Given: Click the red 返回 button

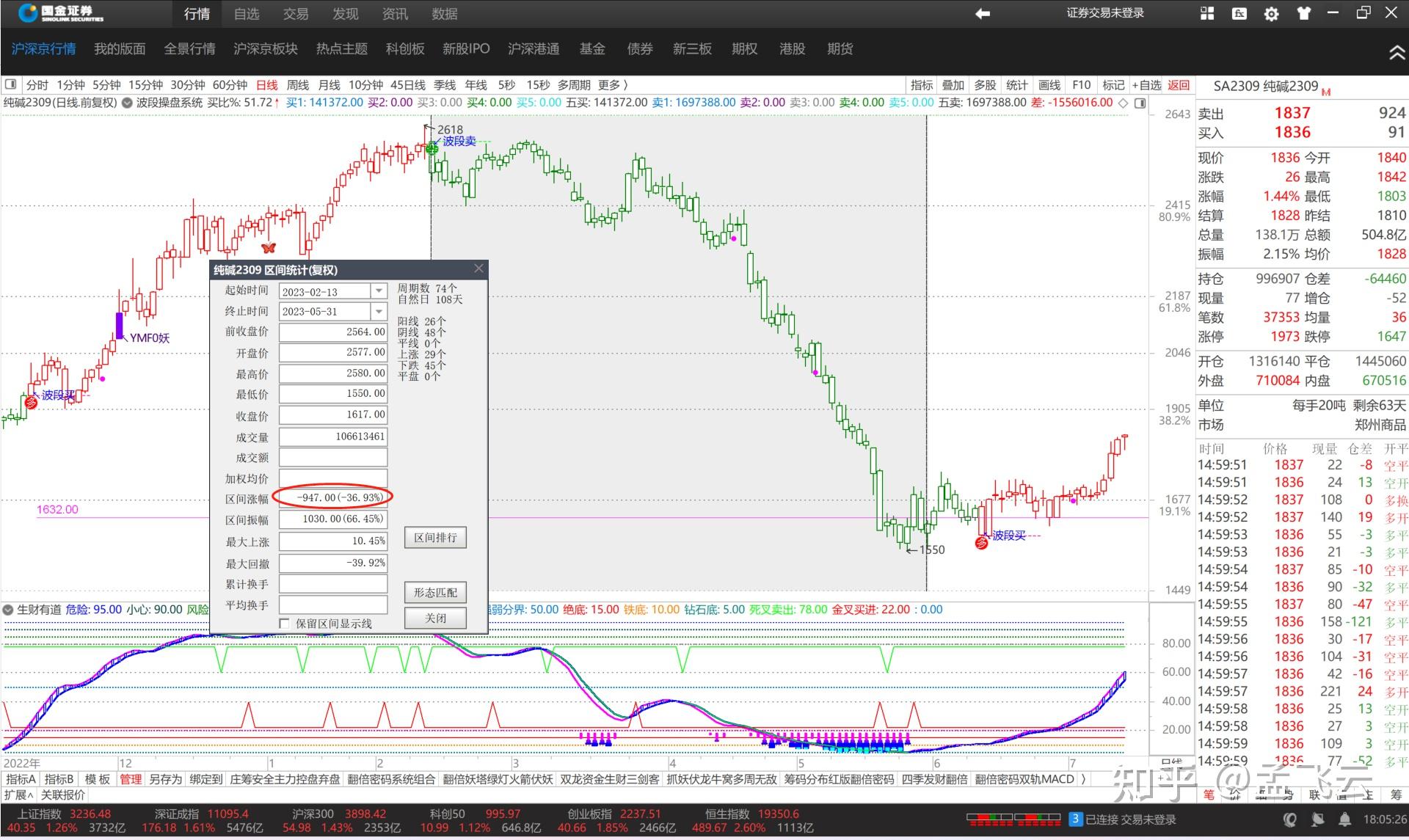Looking at the screenshot, I should coord(1179,85).
